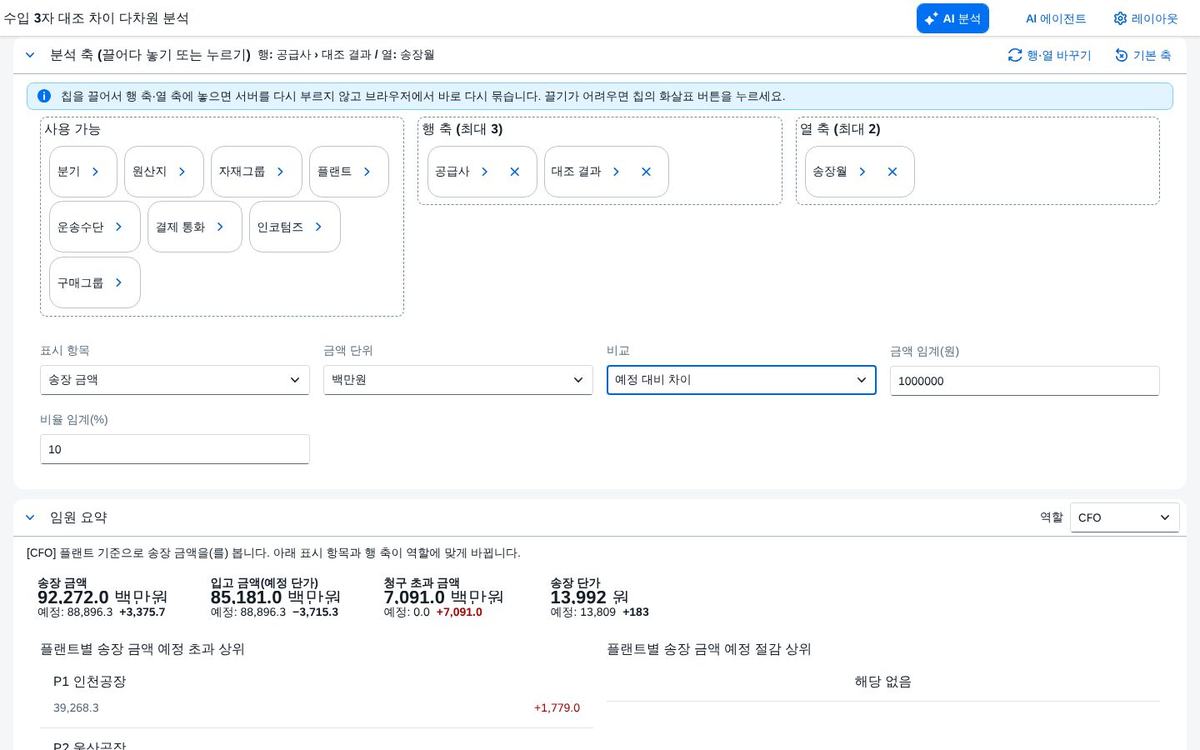This screenshot has height=750, width=1200.
Task: Select the 인코텀즈 chip label
Action: (280, 227)
